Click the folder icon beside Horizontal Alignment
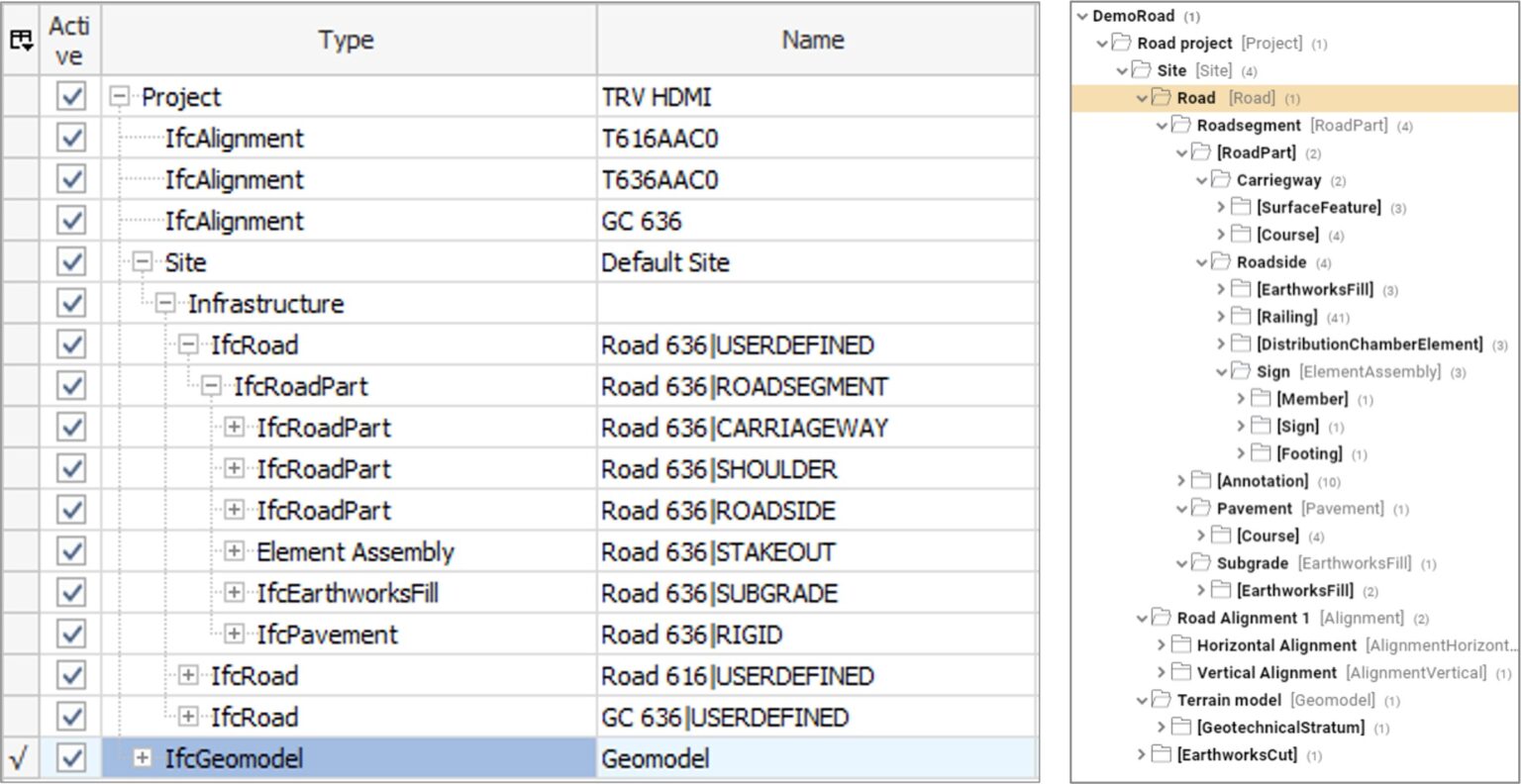1521x784 pixels. (x=1183, y=644)
